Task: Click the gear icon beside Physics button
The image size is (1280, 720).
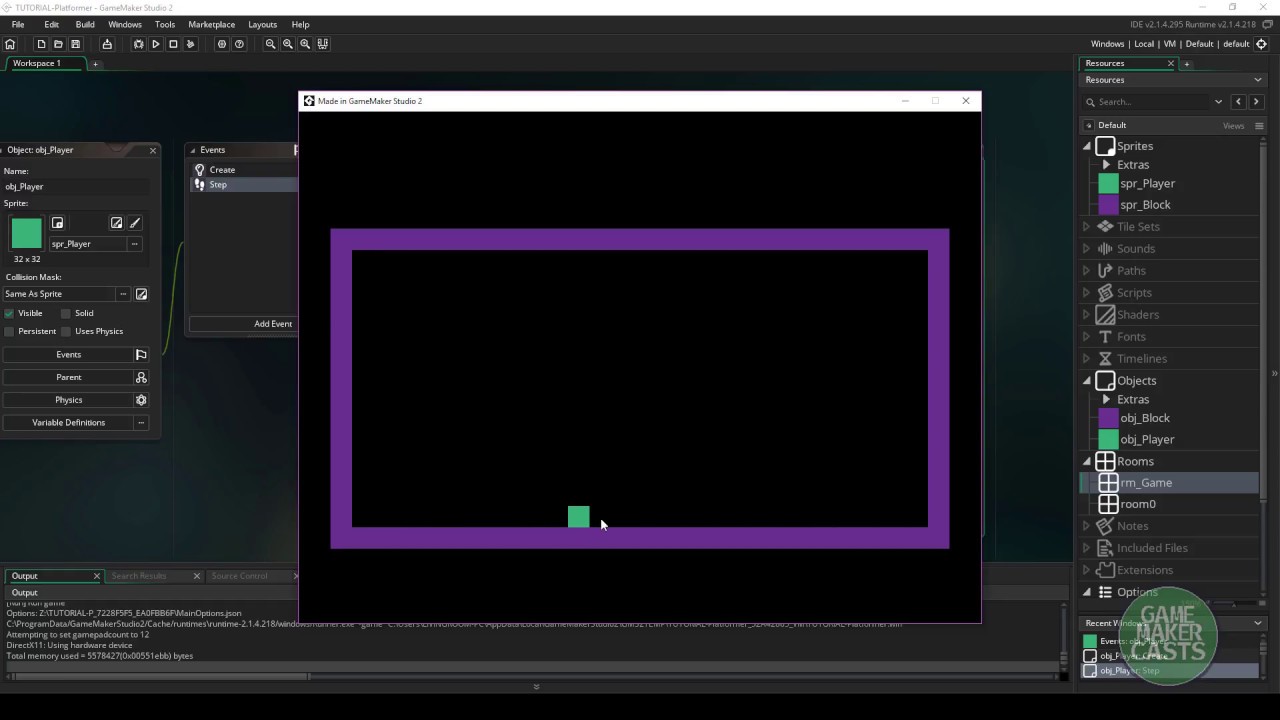Action: 141,400
